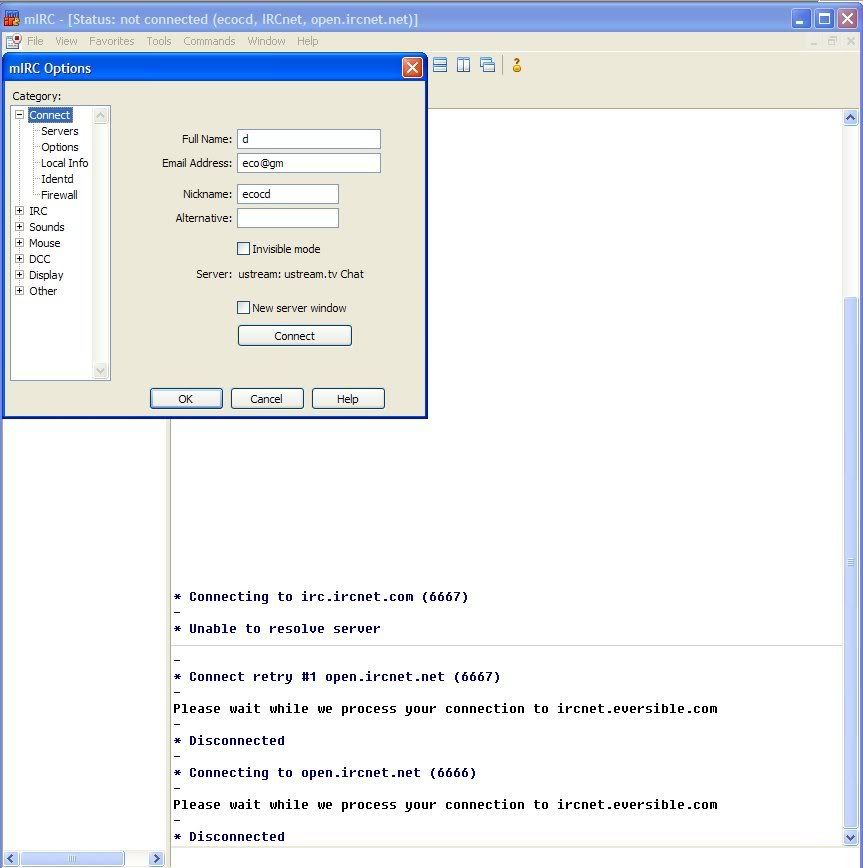The image size is (863, 868).
Task: Click the tile vertically toolbar icon
Action: tap(464, 65)
